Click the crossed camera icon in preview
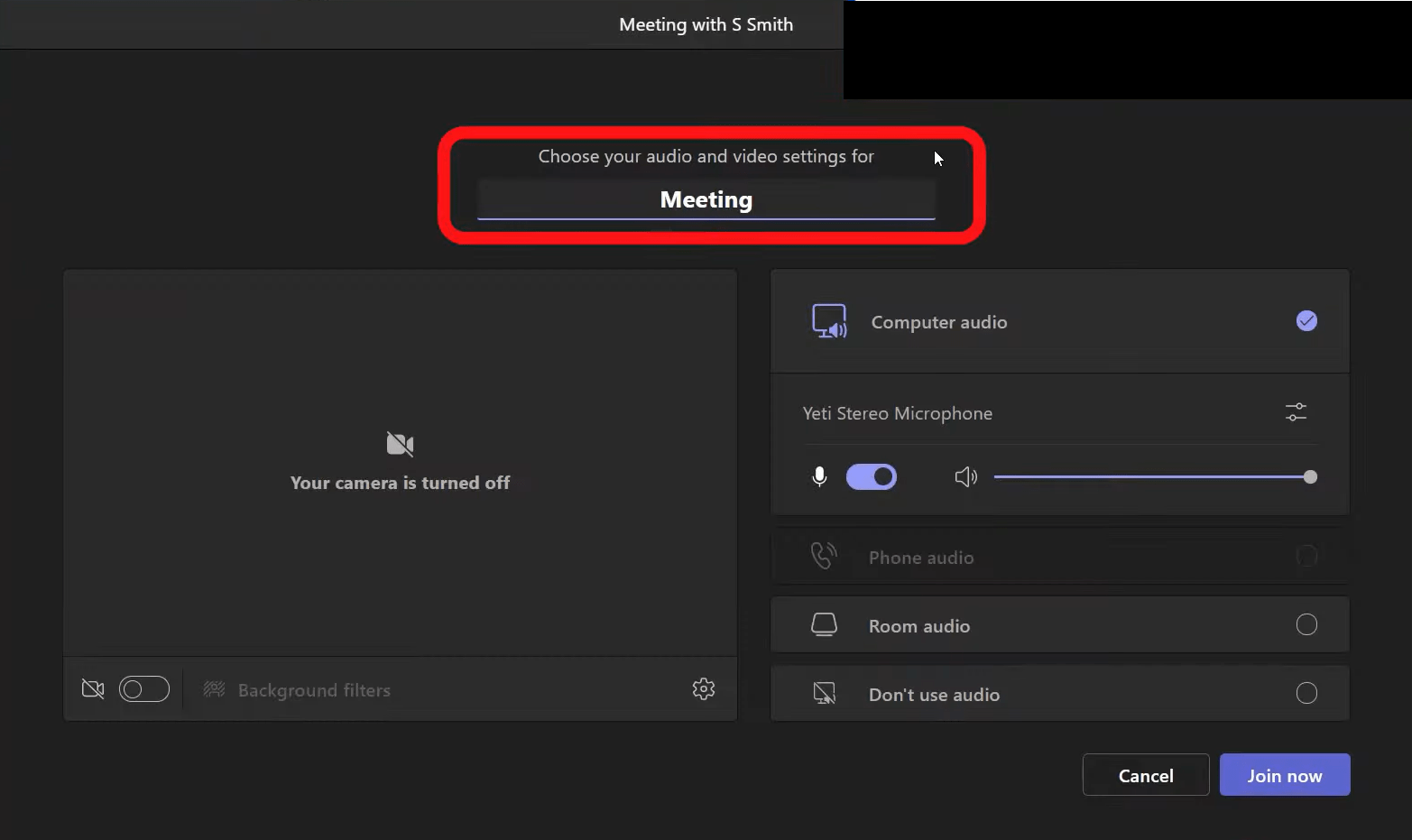Image resolution: width=1412 pixels, height=840 pixels. coord(400,444)
